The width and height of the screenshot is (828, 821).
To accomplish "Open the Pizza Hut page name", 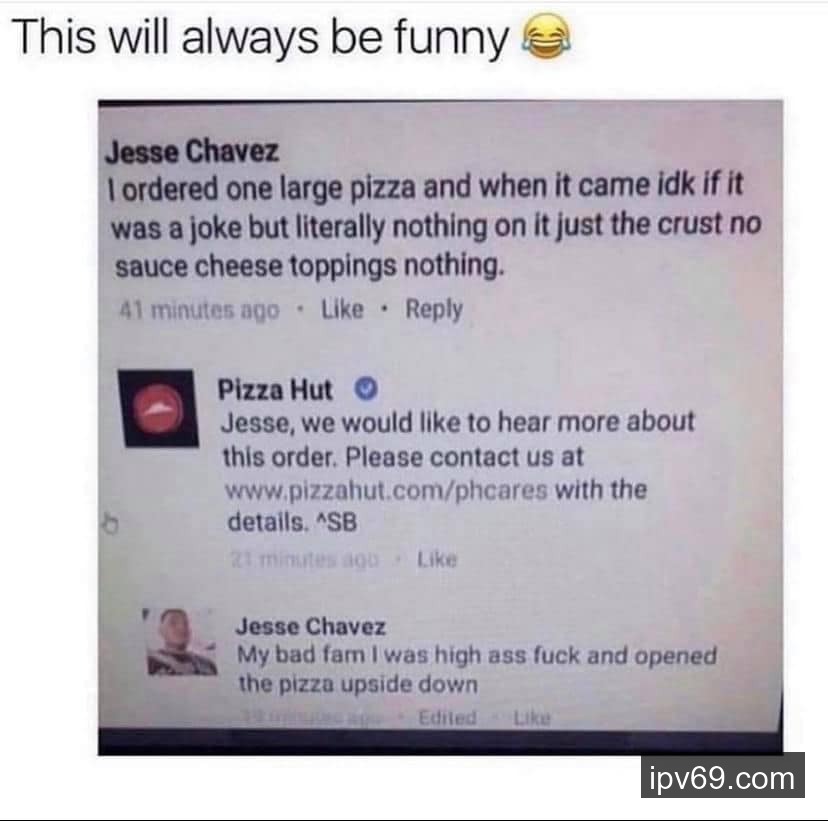I will [x=275, y=390].
